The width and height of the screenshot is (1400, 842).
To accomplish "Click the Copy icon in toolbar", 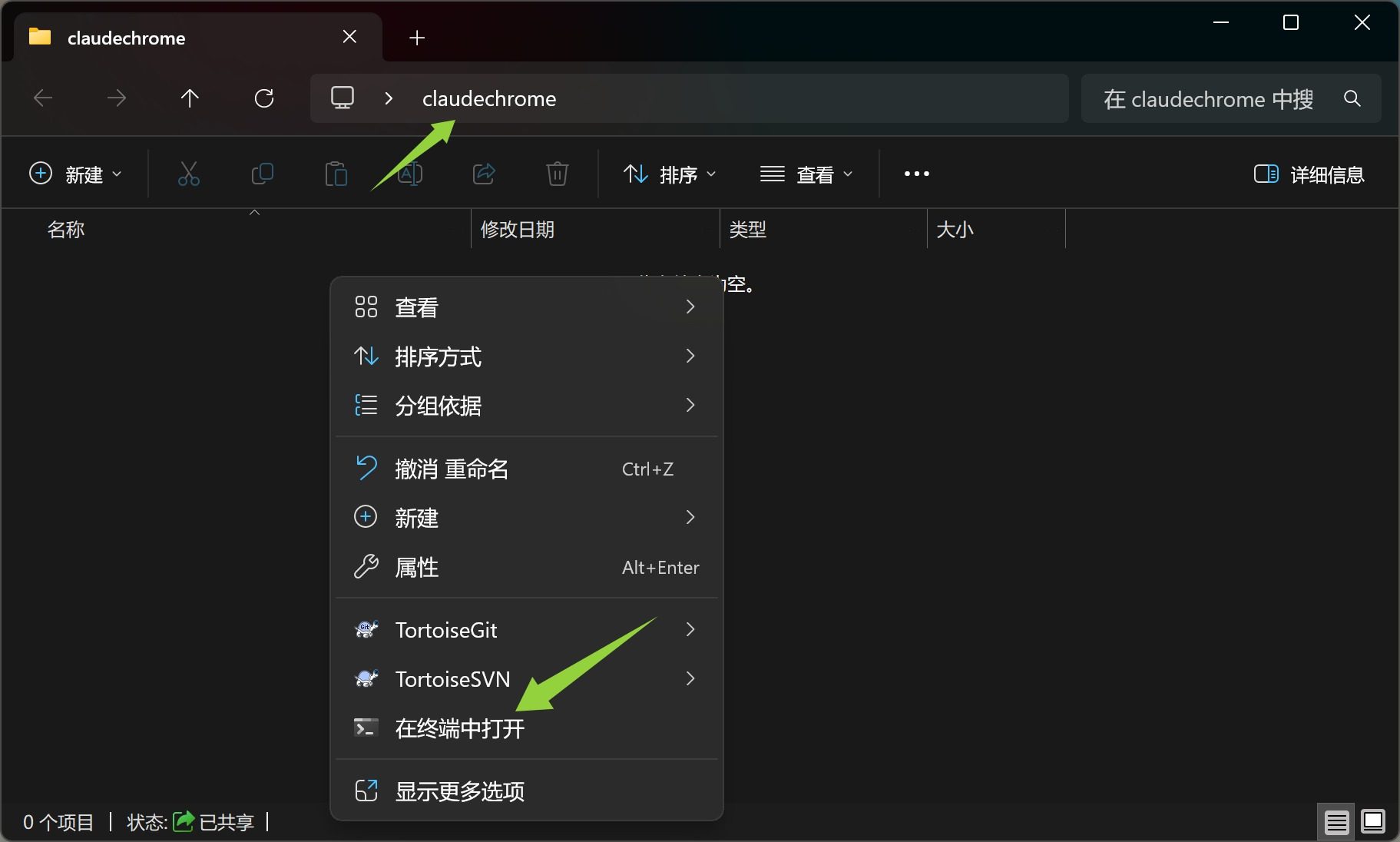I will click(262, 174).
